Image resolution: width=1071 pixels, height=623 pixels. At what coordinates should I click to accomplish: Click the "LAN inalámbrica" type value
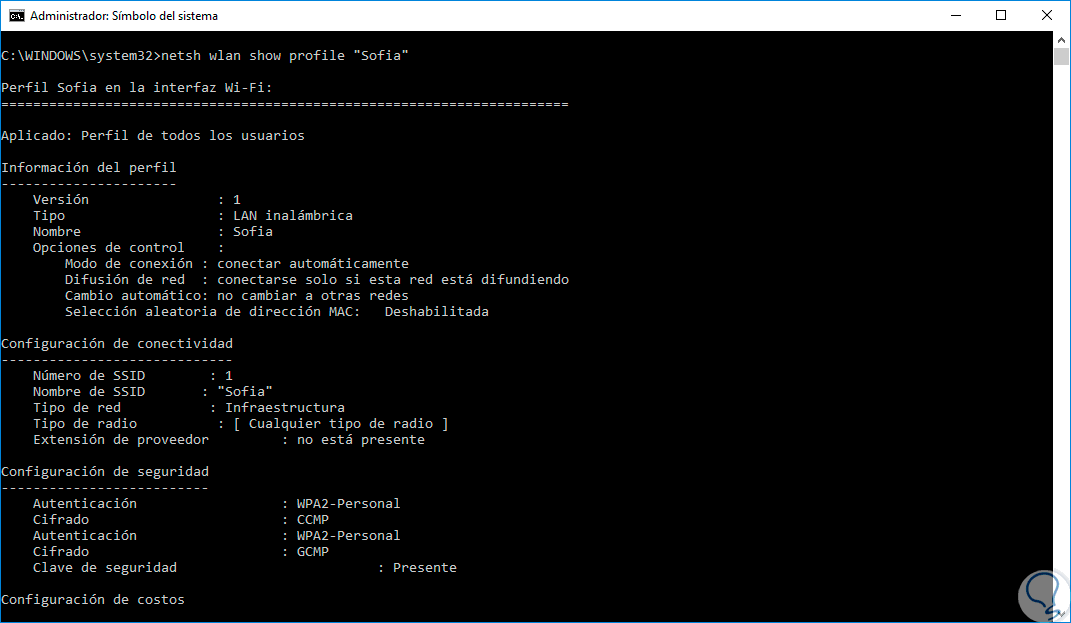pyautogui.click(x=292, y=216)
